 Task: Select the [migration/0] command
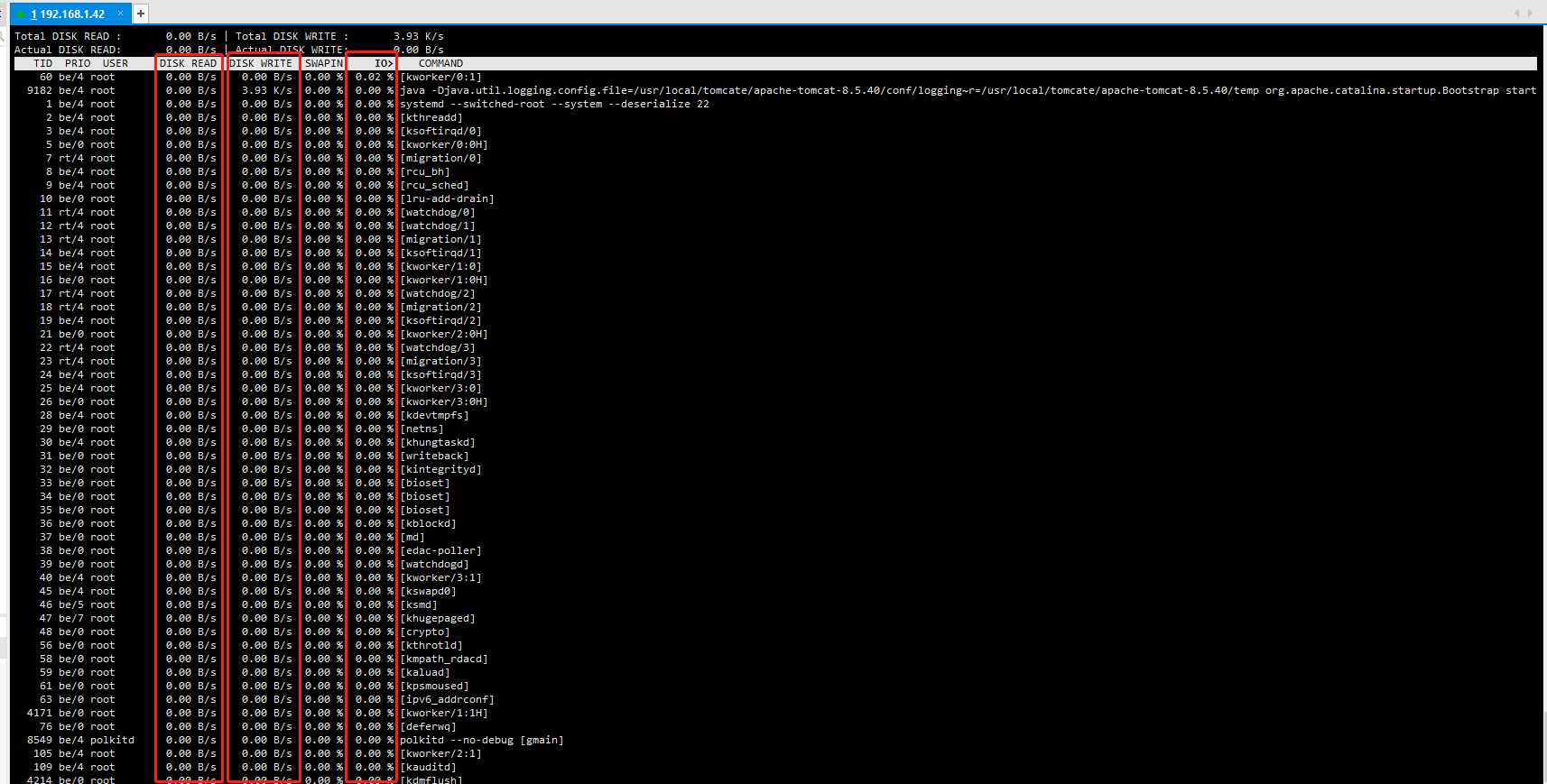440,158
